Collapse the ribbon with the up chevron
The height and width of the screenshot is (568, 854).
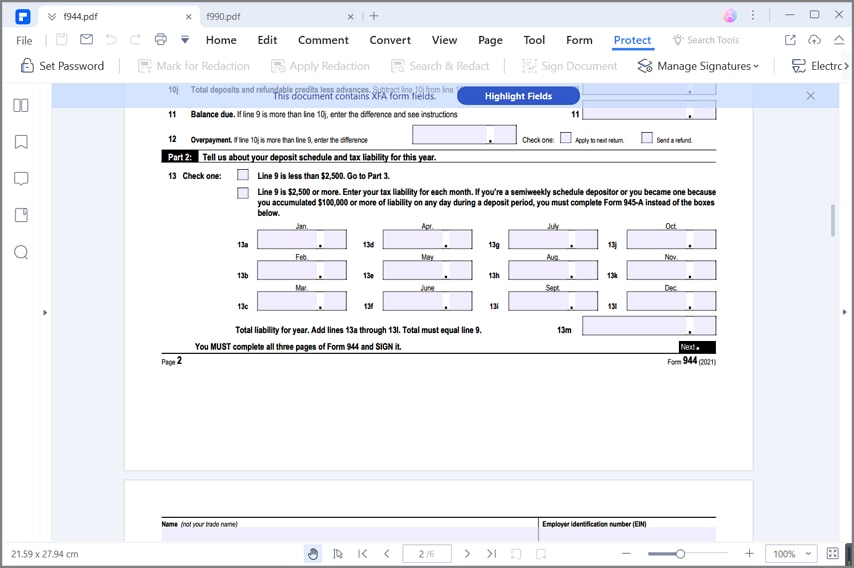tap(839, 40)
